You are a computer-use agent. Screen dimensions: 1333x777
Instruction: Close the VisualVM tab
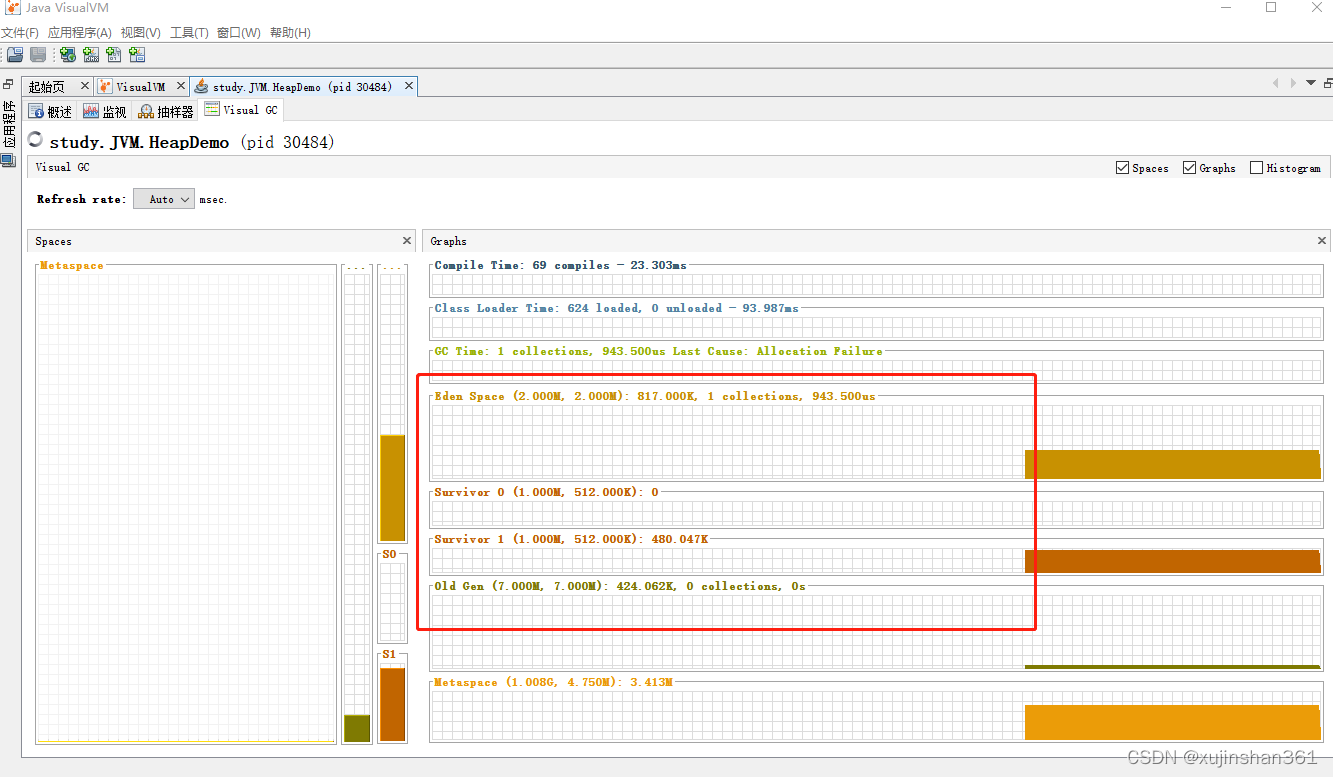(181, 87)
